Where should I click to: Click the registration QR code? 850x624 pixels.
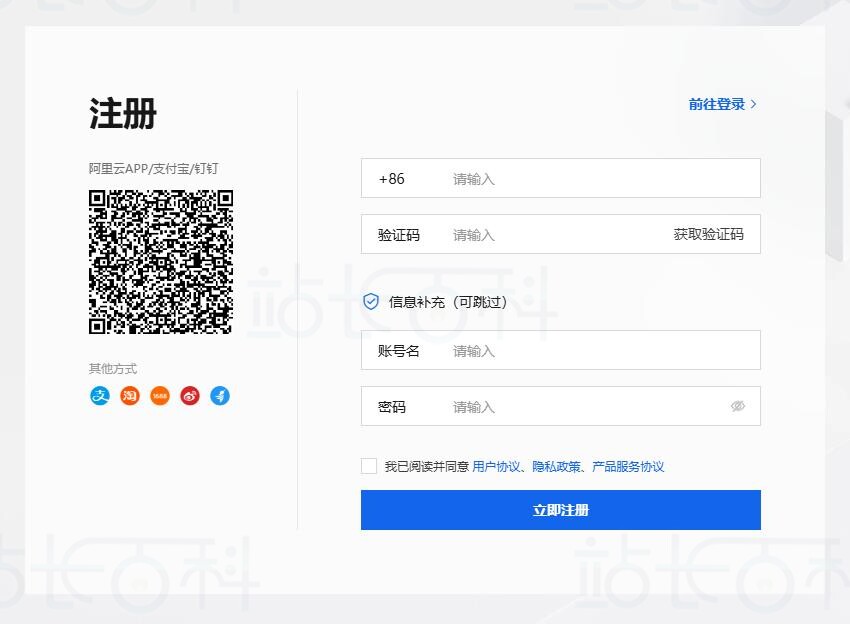pyautogui.click(x=161, y=262)
